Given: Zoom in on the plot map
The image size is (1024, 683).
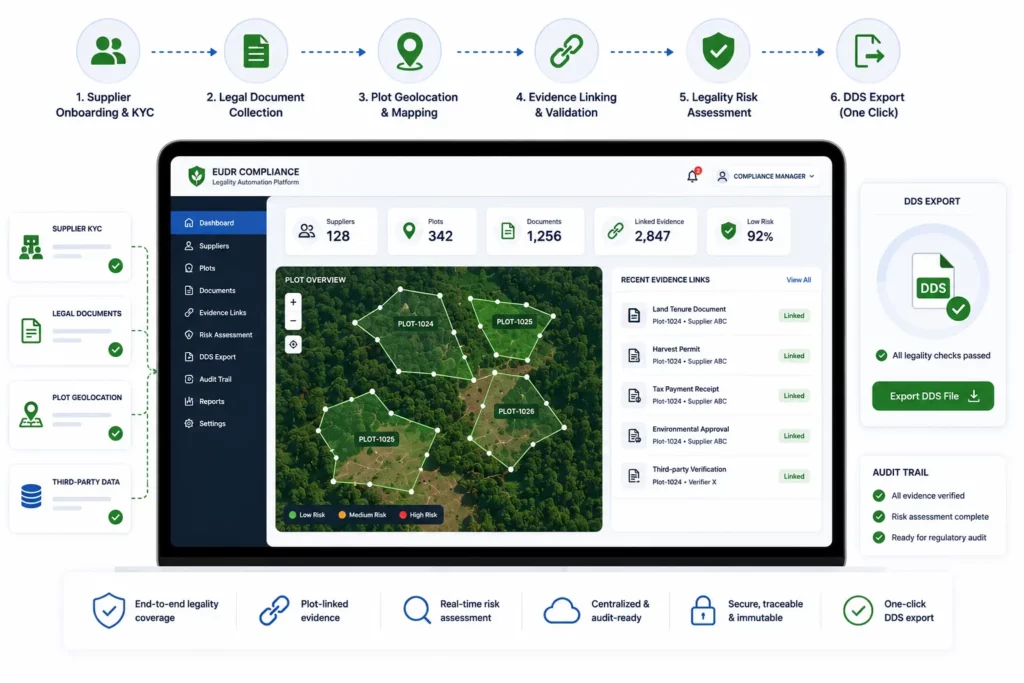Looking at the screenshot, I should click(x=293, y=302).
